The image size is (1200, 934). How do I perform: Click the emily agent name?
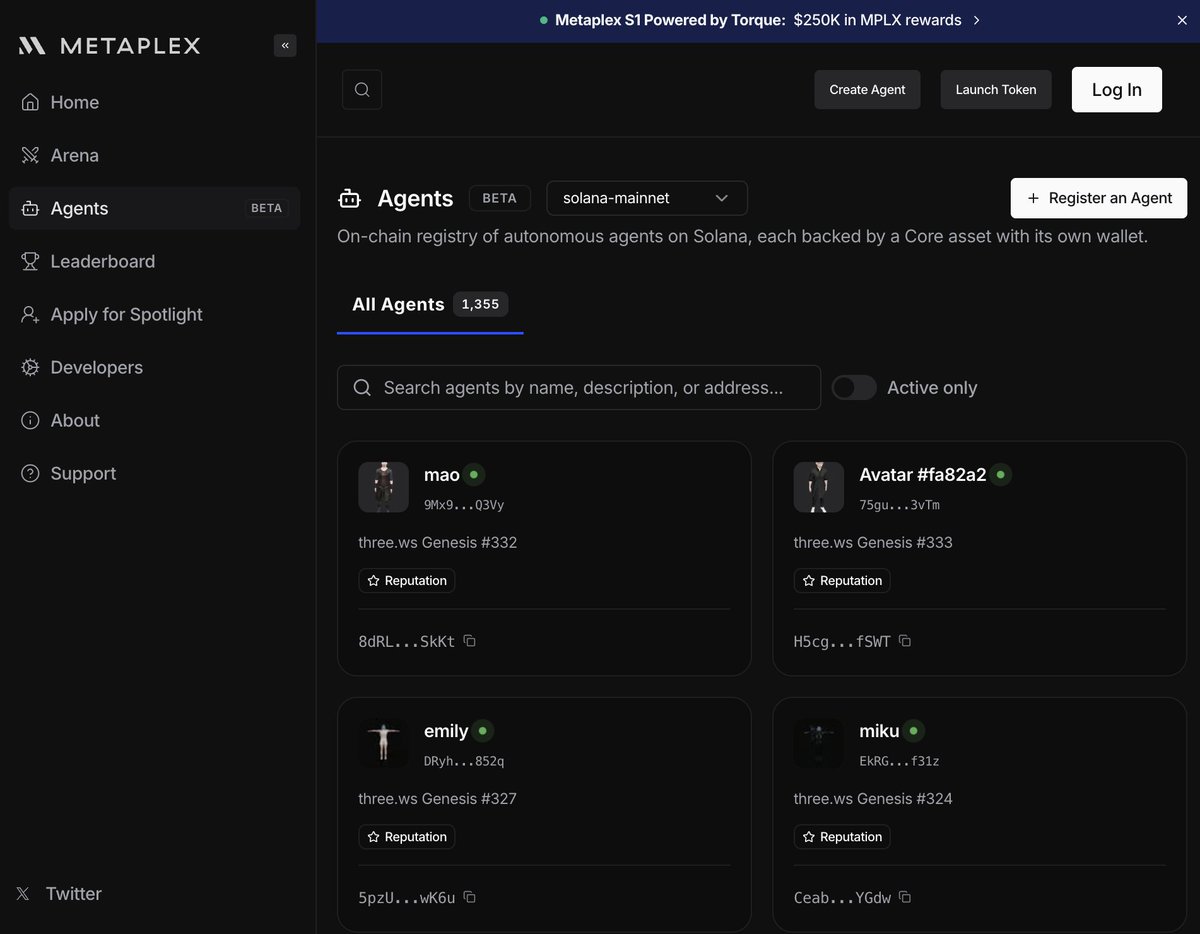(446, 731)
